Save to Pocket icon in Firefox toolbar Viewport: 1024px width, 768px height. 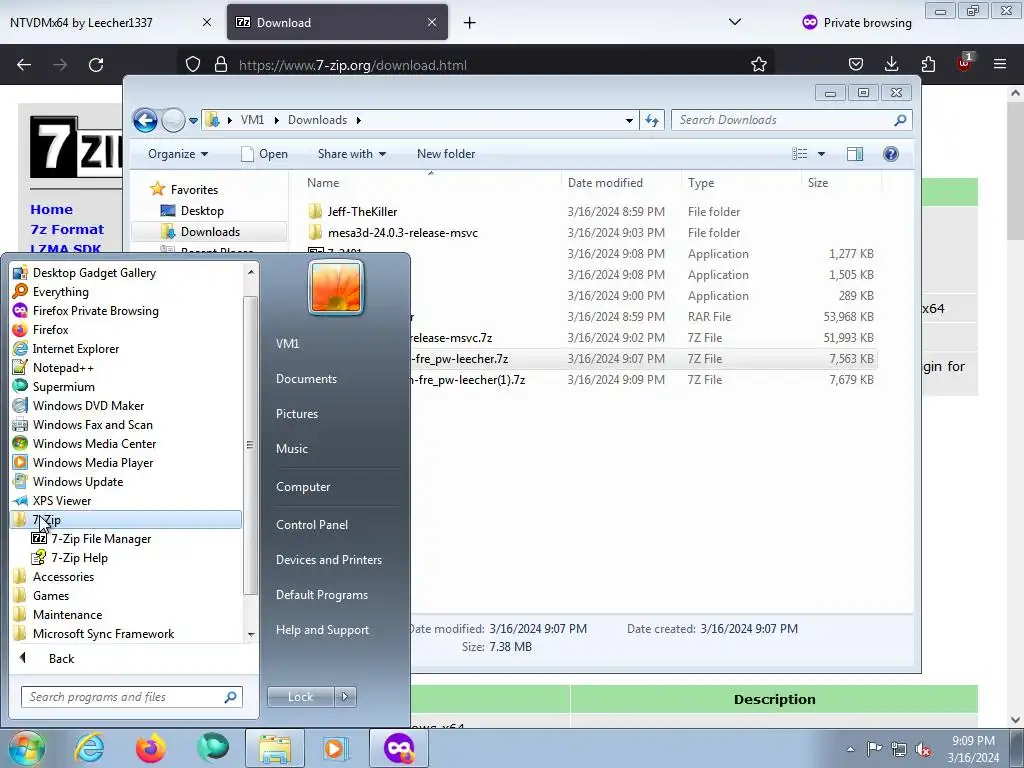856,64
